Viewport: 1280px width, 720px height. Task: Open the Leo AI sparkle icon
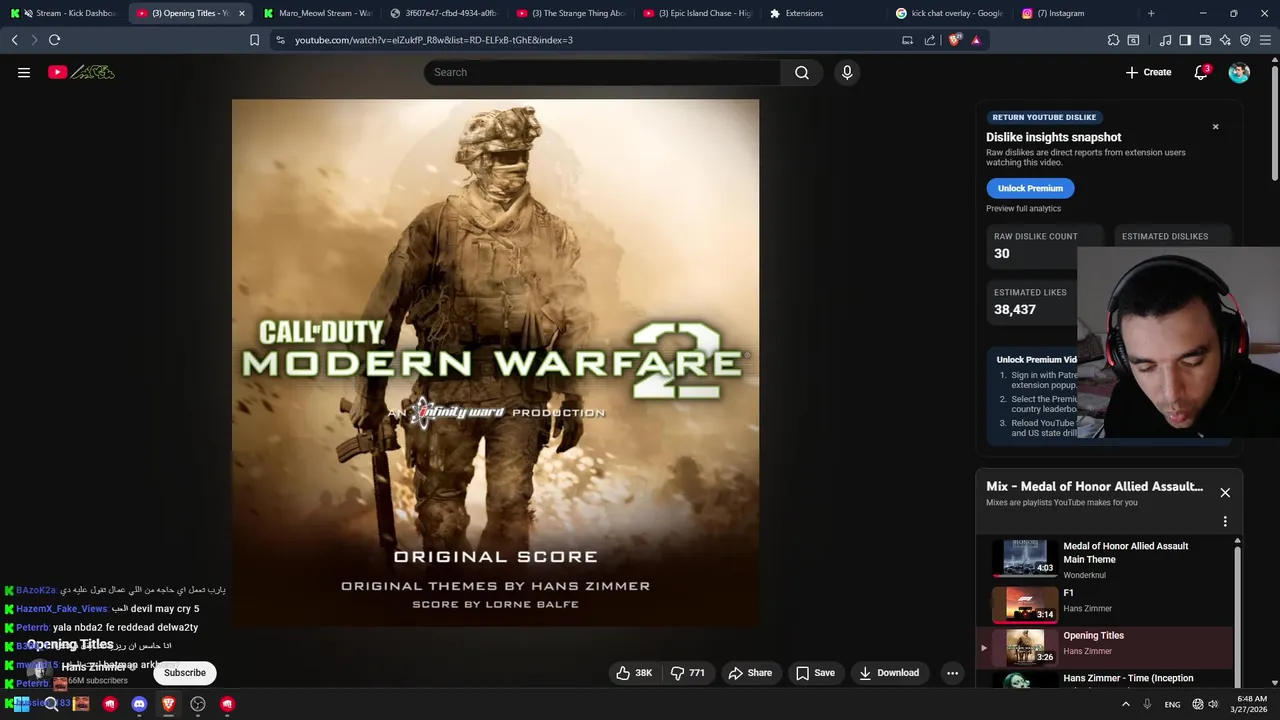tap(1225, 40)
